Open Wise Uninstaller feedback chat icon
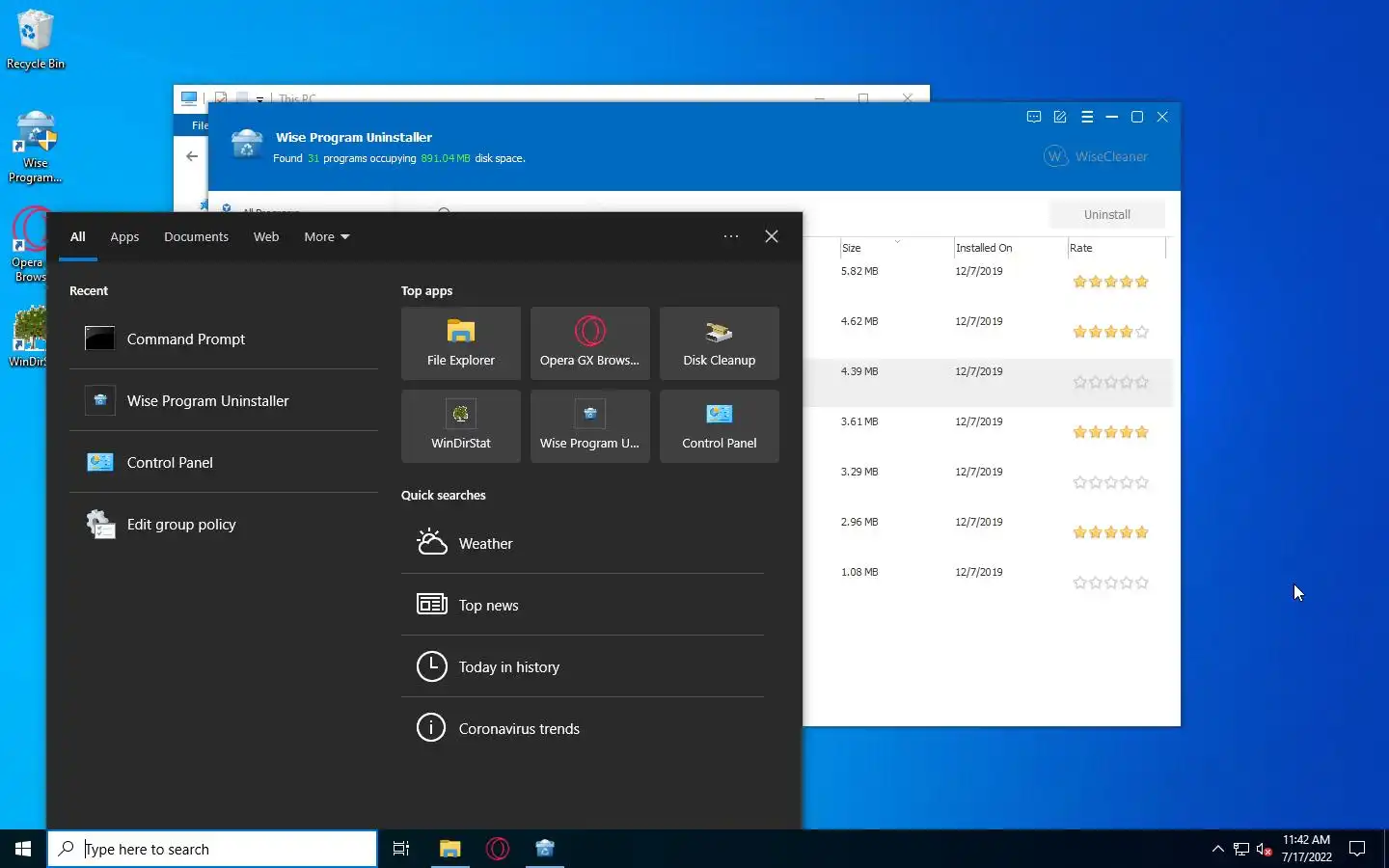 click(x=1034, y=117)
